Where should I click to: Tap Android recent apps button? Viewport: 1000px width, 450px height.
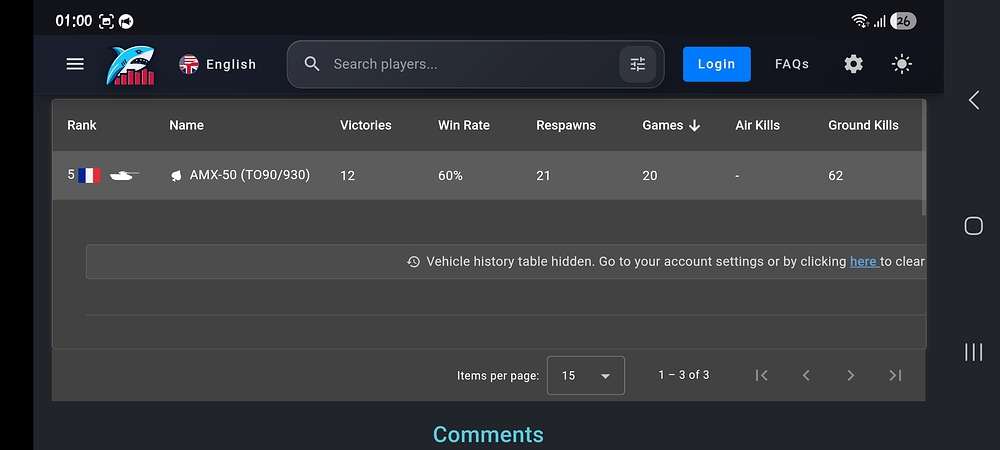973,352
